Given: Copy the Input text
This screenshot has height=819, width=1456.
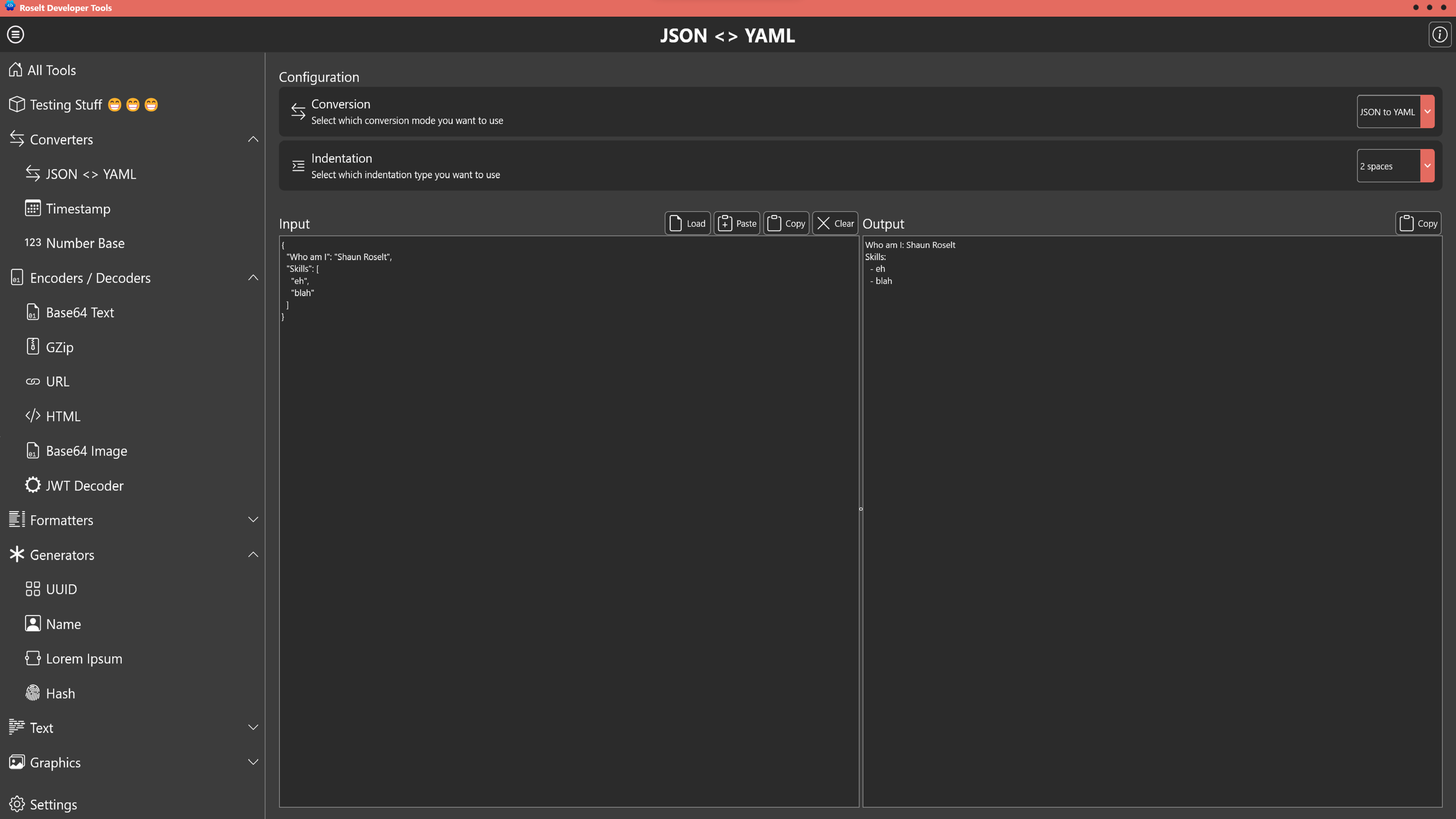Looking at the screenshot, I should click(x=786, y=223).
